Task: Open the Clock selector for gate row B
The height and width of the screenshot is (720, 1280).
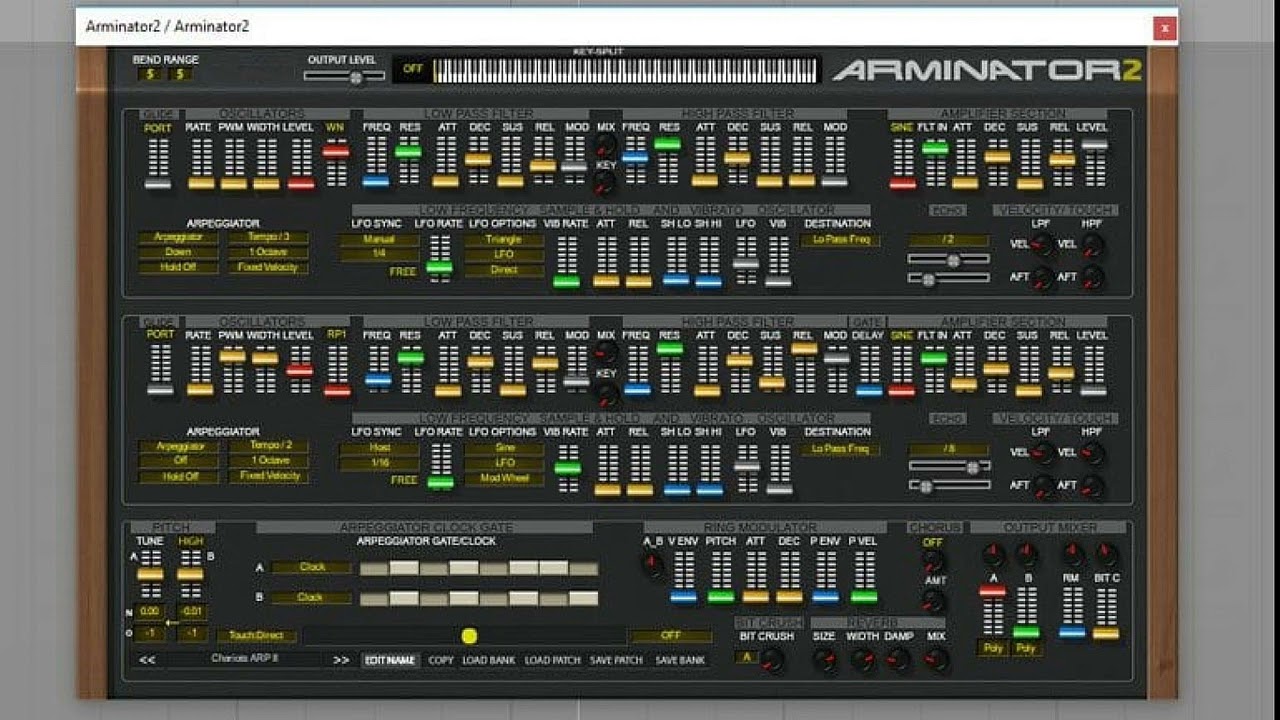Action: coord(311,598)
